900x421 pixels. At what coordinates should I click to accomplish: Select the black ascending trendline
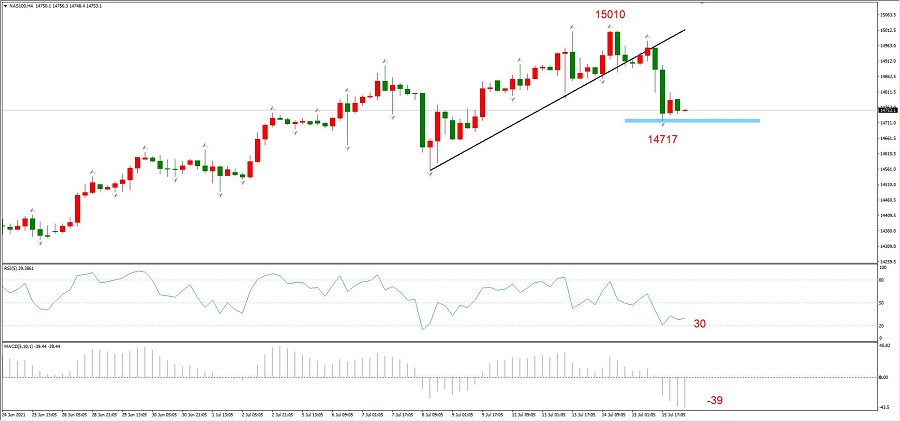tap(558, 99)
